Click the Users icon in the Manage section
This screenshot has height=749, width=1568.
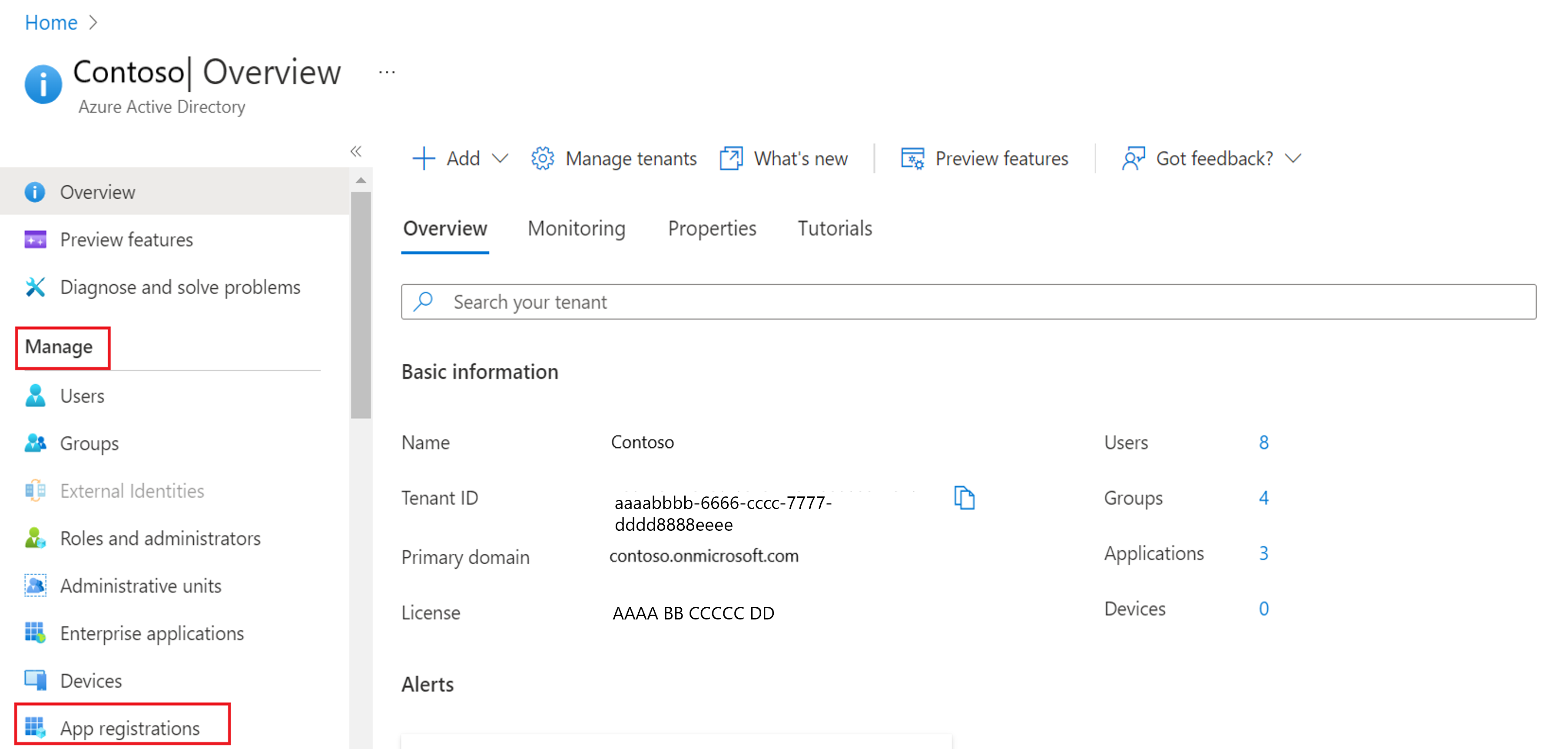click(x=35, y=395)
